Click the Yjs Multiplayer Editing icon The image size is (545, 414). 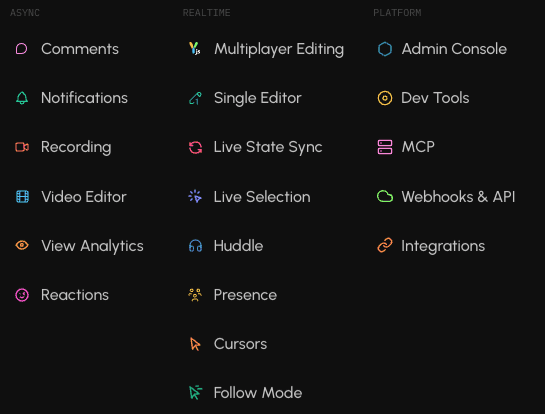(195, 49)
